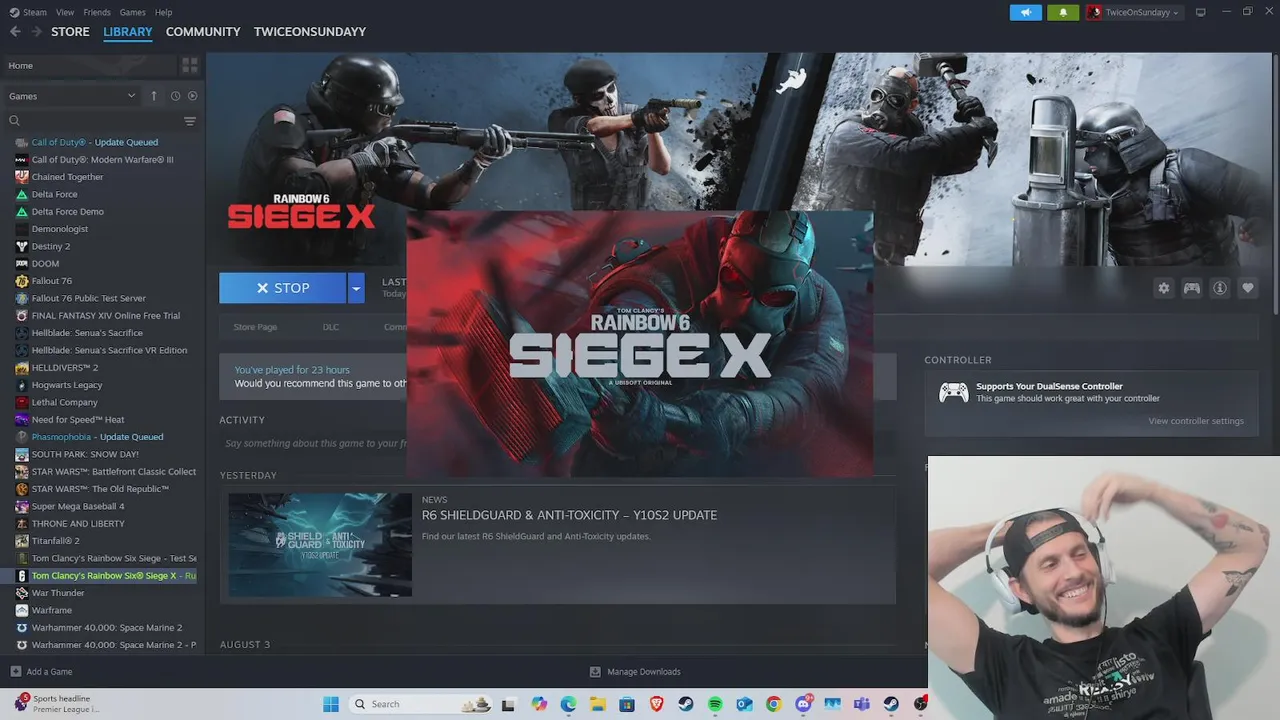Screen dimensions: 1280x720
Task: Open the Windows Start button
Action: [331, 704]
